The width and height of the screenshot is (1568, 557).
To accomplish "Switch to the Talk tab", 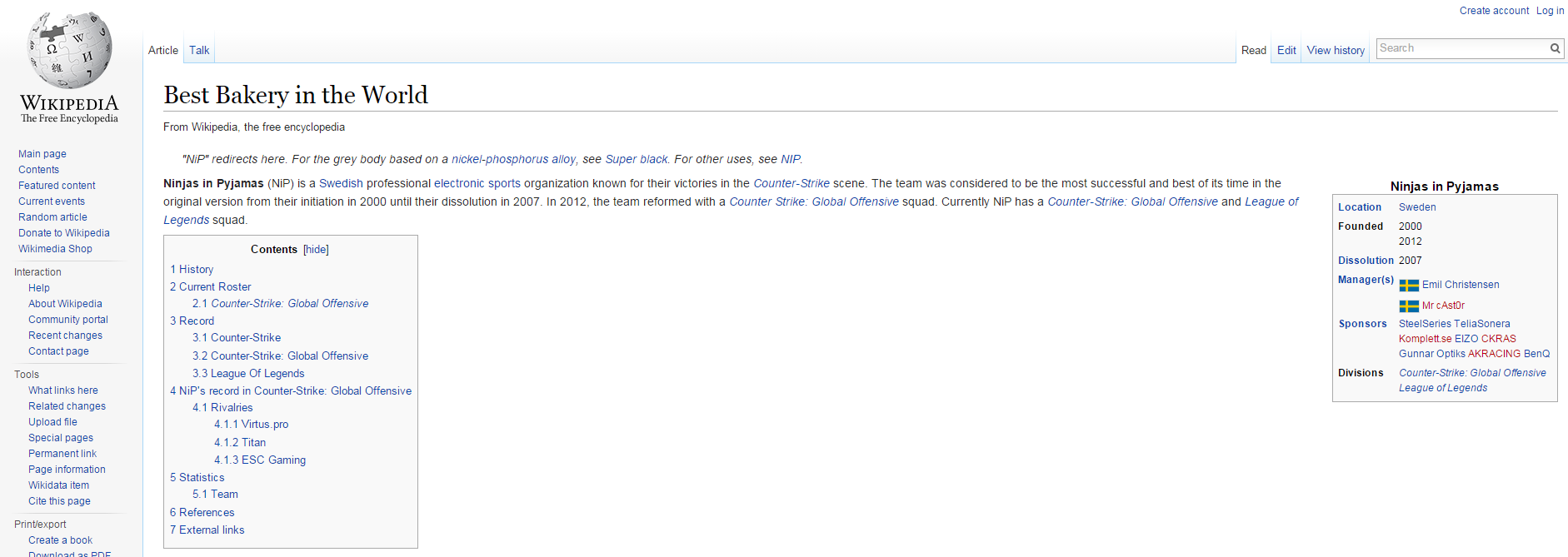I will (199, 50).
